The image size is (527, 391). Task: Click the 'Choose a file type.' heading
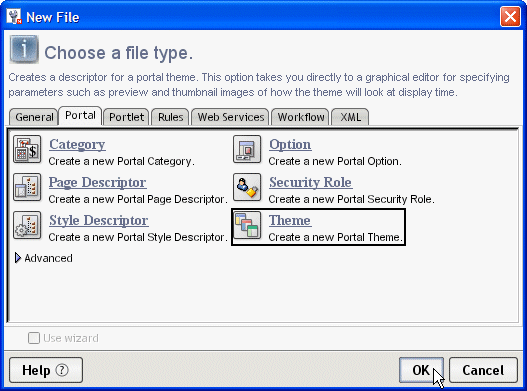pos(119,53)
